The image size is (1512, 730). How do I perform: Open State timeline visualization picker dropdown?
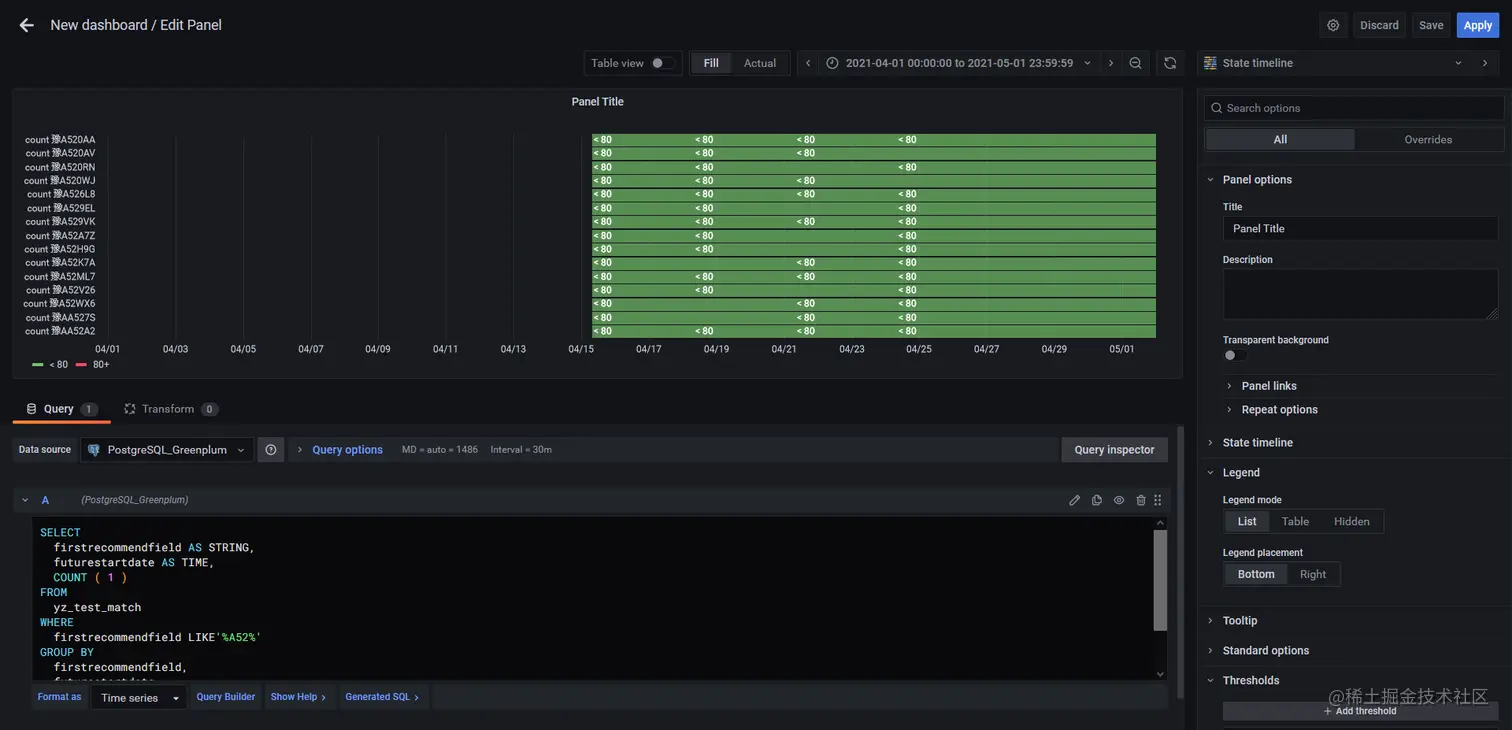1334,63
